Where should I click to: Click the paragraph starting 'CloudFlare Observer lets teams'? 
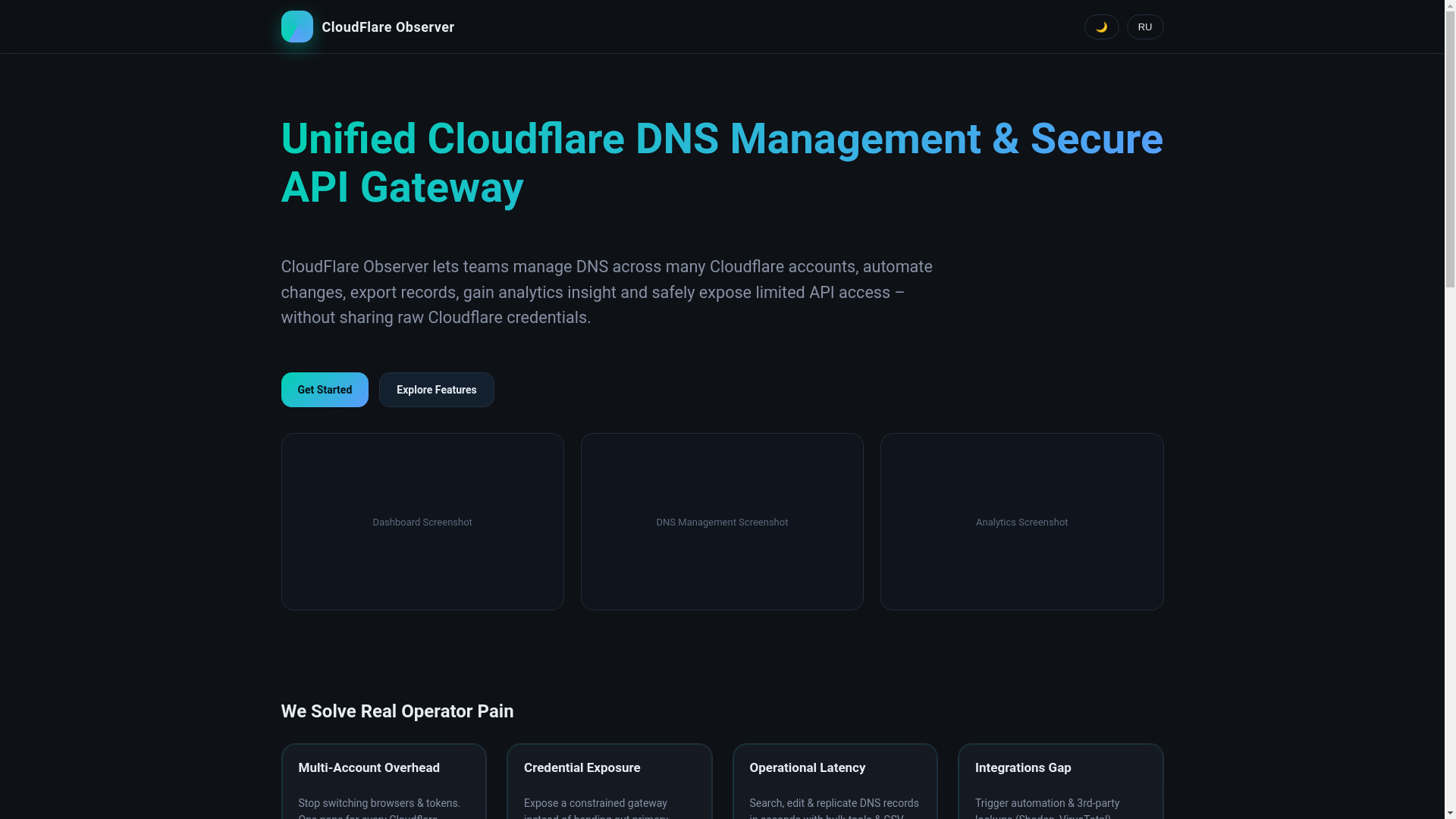click(x=607, y=292)
